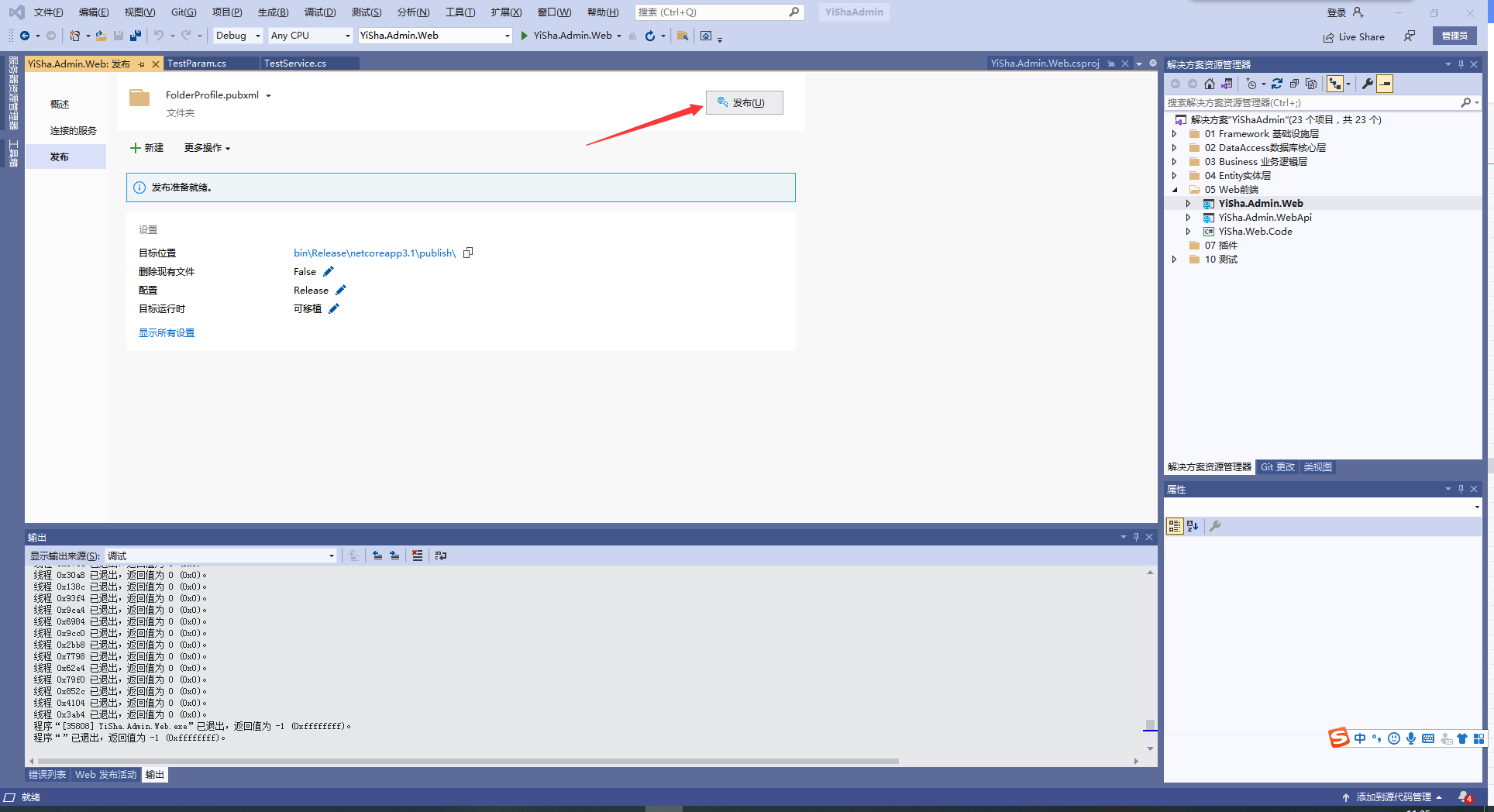Click the Open File toolbar icon
This screenshot has height=812, width=1494.
(x=102, y=36)
